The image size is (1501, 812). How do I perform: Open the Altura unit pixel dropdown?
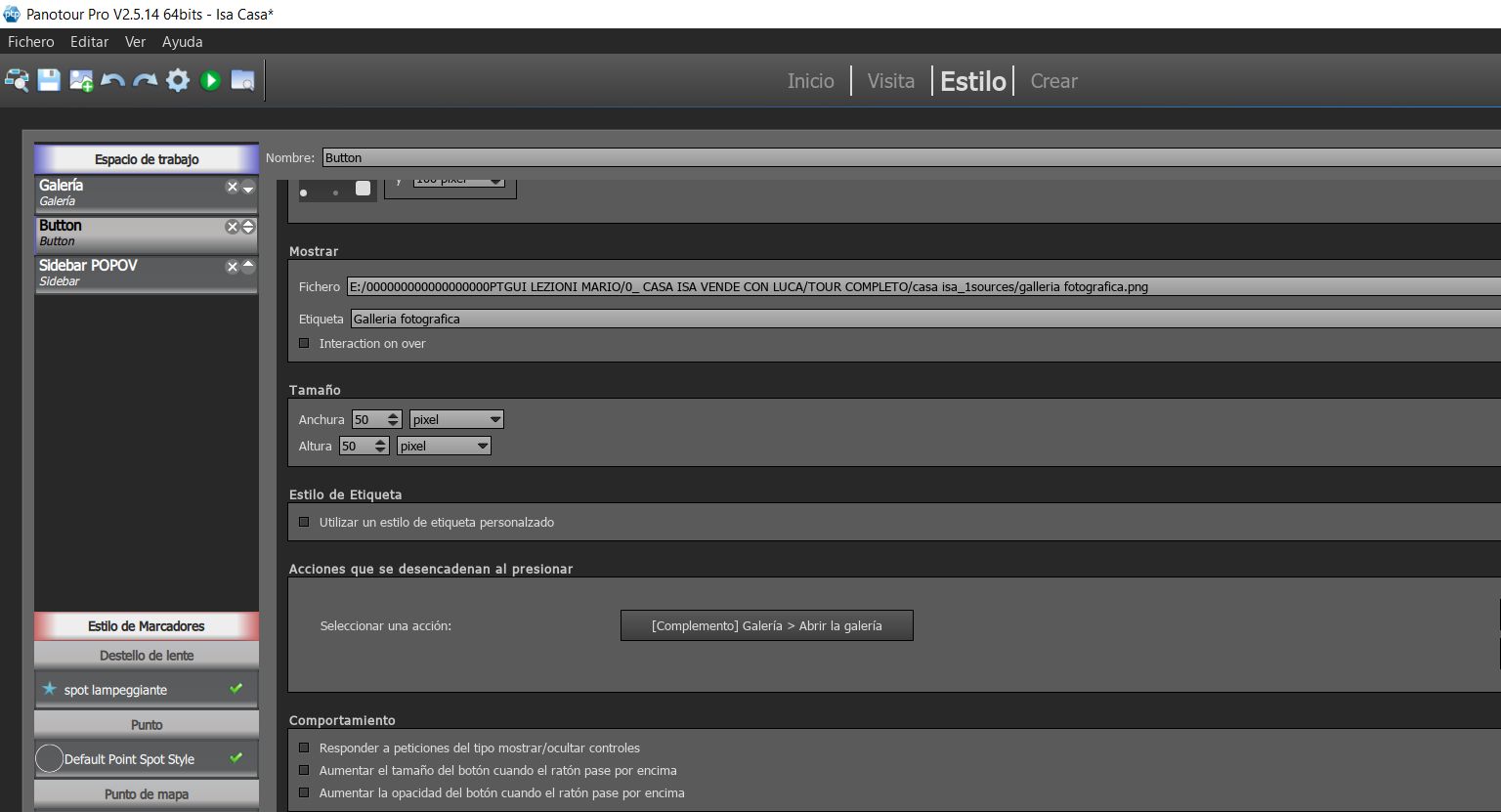[443, 446]
